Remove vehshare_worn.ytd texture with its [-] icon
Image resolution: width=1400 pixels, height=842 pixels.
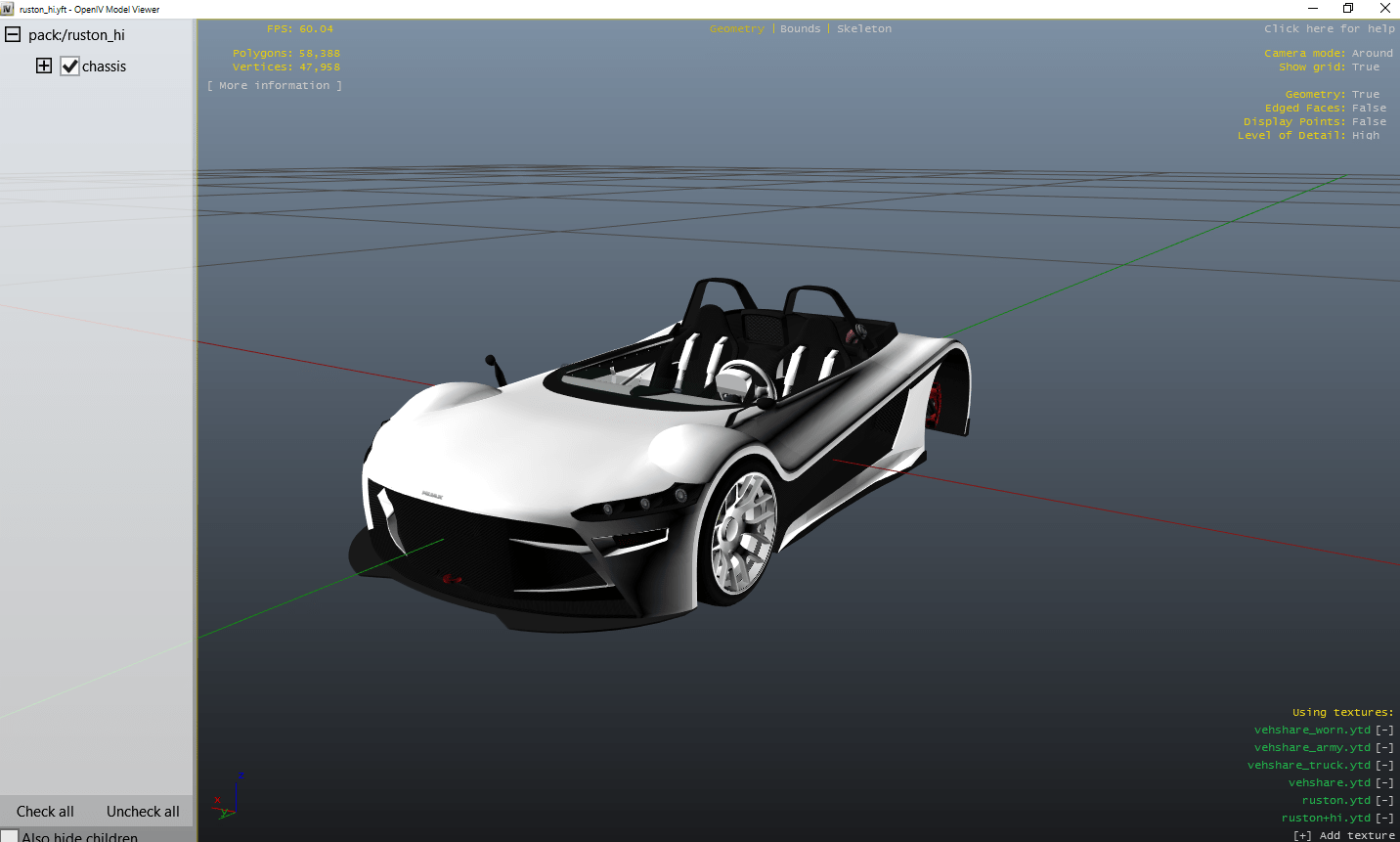click(x=1384, y=731)
